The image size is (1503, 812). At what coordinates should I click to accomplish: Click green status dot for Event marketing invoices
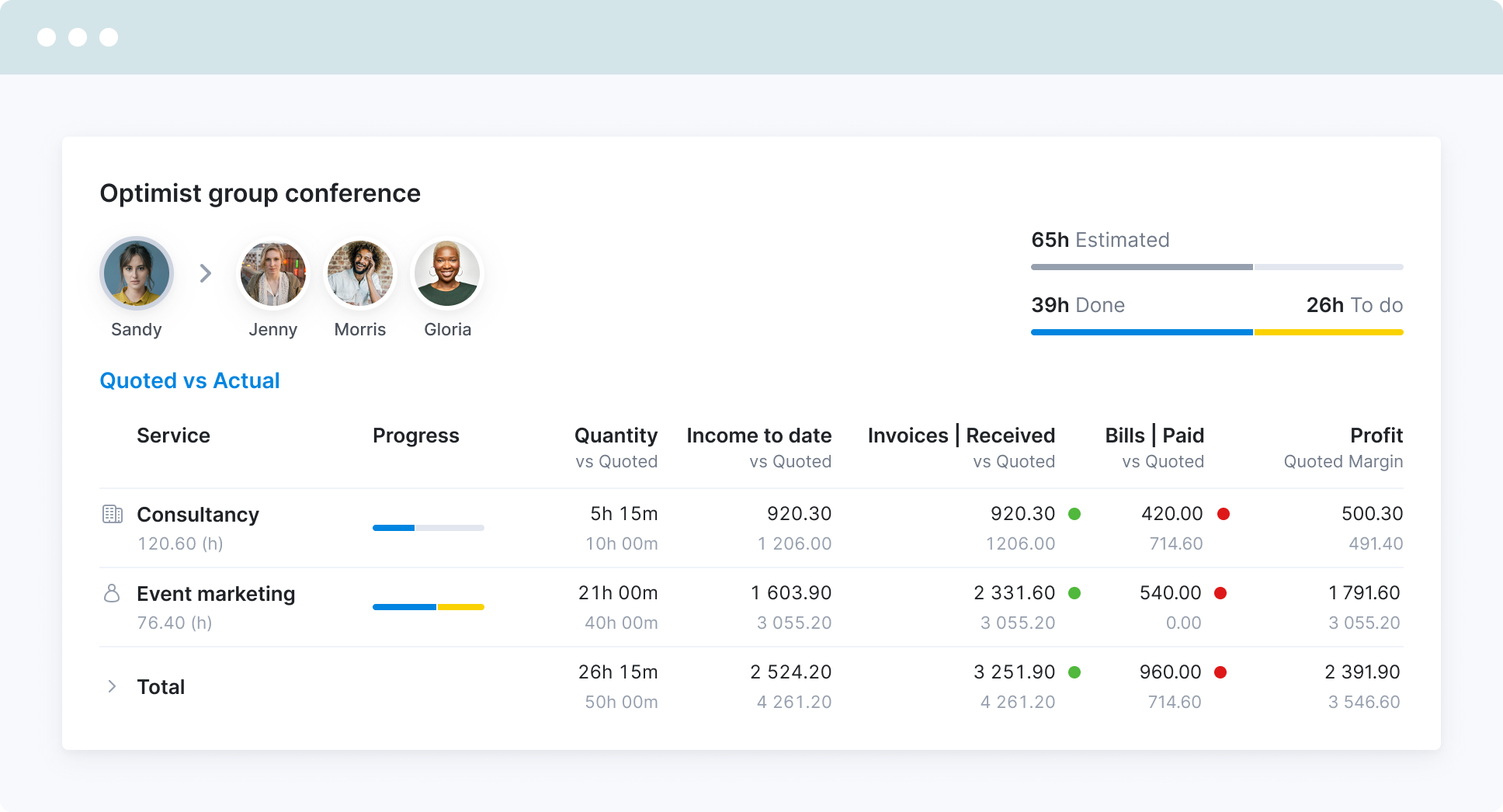1074,593
